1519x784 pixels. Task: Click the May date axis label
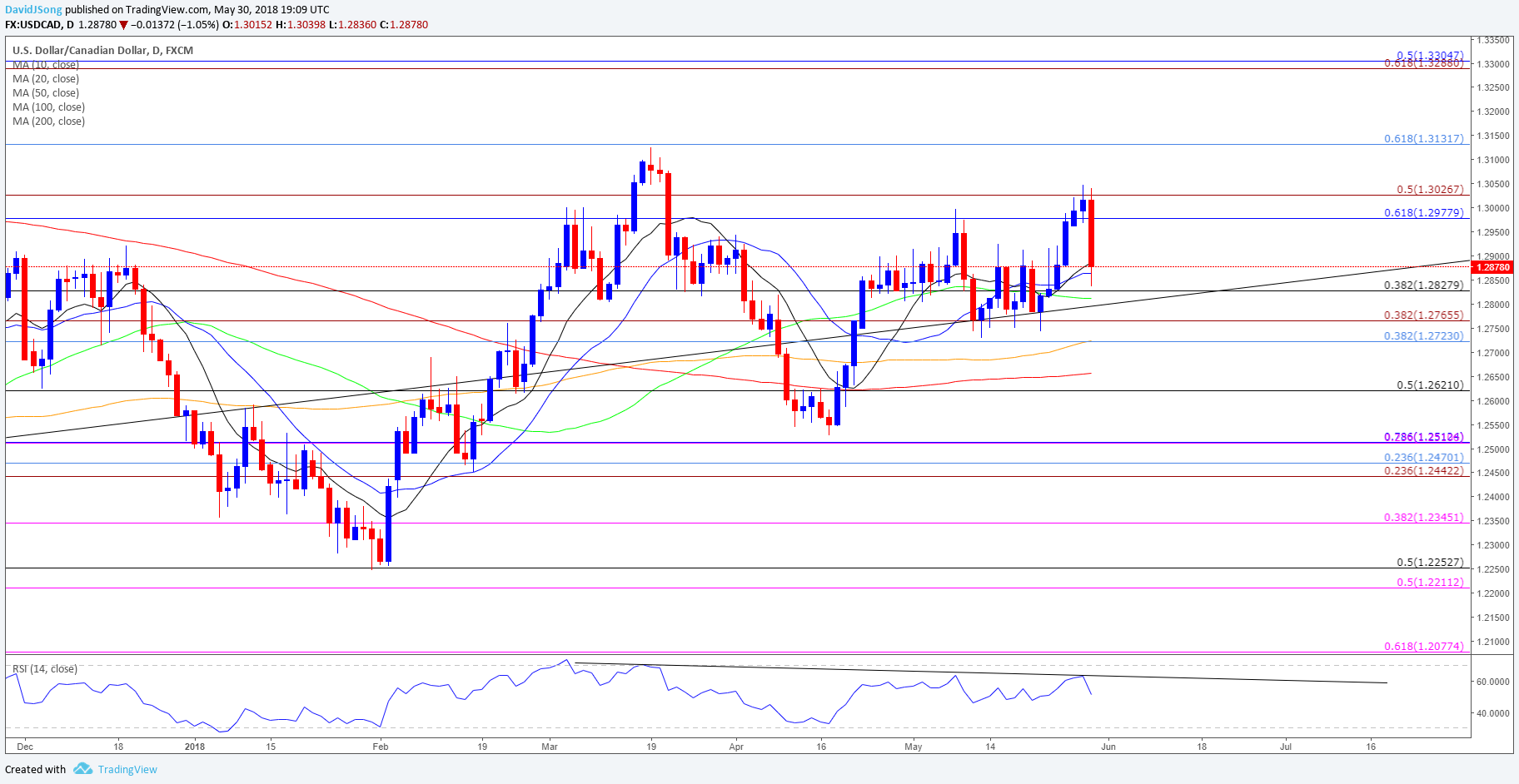914,747
